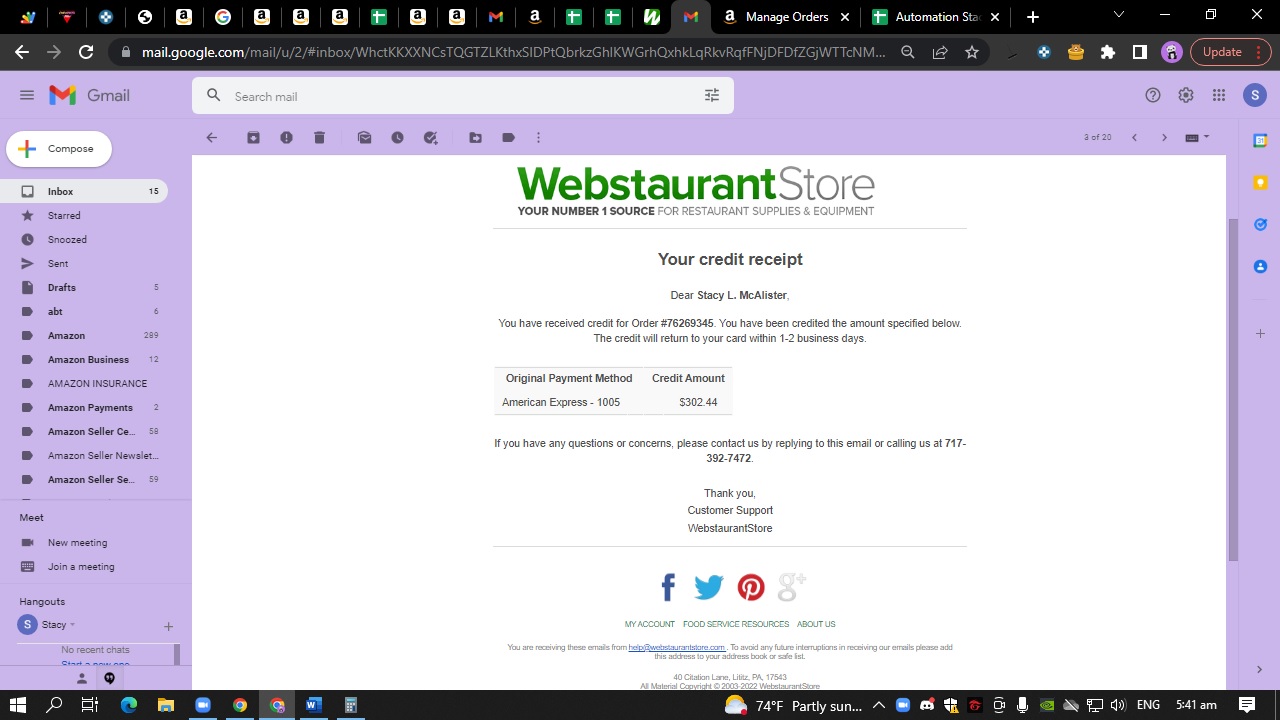Open WebstaurantStore Twitter icon
This screenshot has width=1280, height=720.
click(708, 587)
